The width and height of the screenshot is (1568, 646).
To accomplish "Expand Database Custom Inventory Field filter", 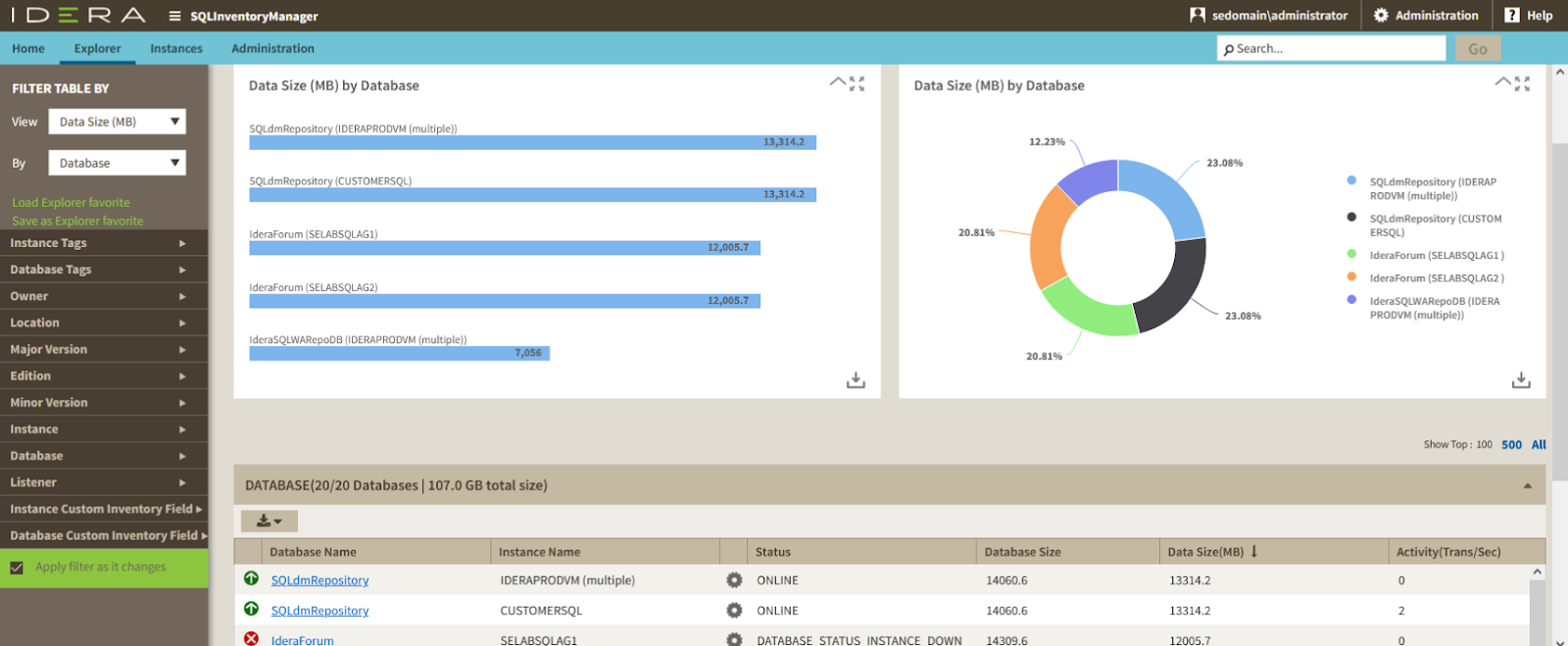I will click(x=104, y=535).
